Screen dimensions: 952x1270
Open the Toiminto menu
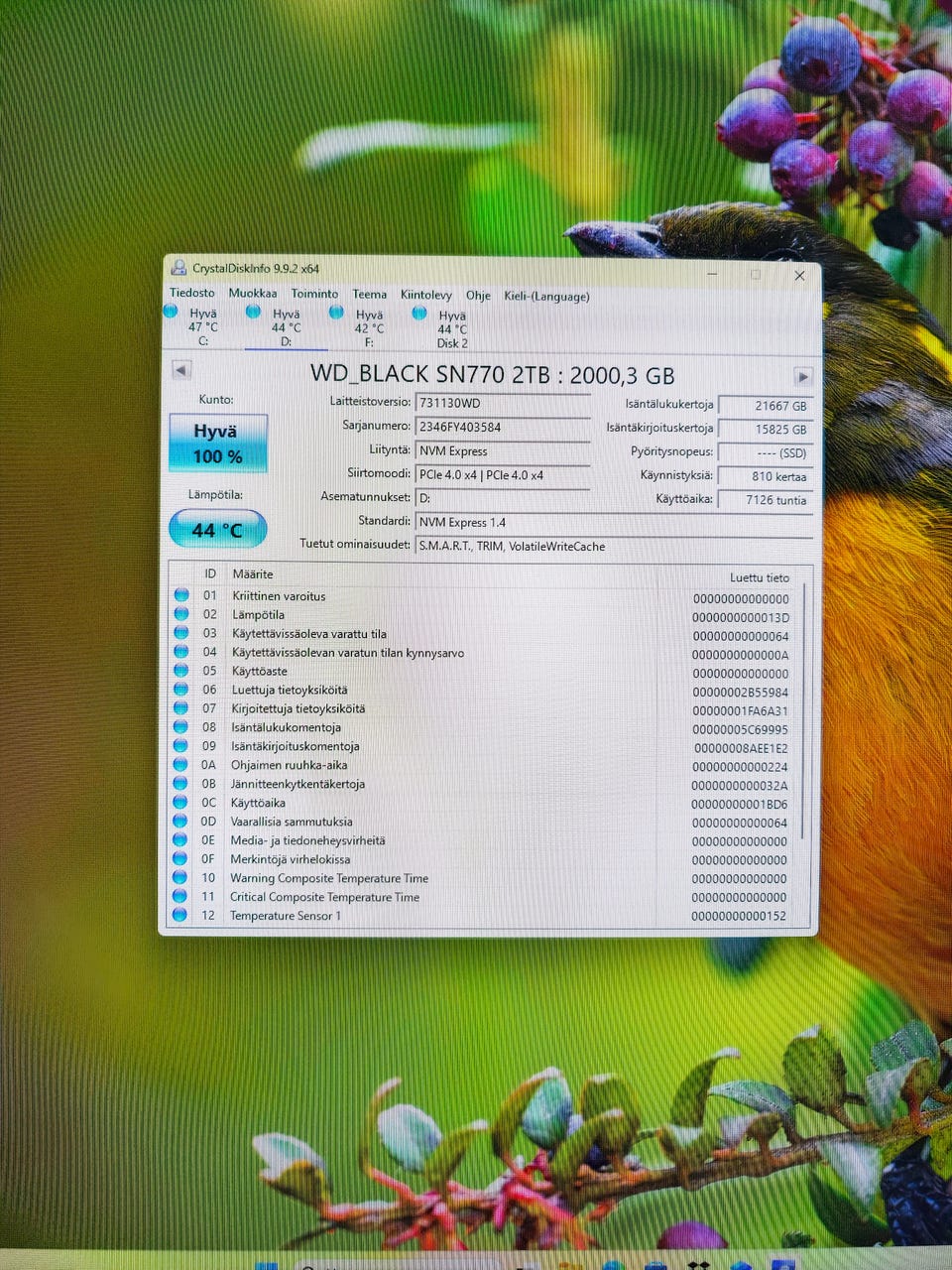(314, 294)
